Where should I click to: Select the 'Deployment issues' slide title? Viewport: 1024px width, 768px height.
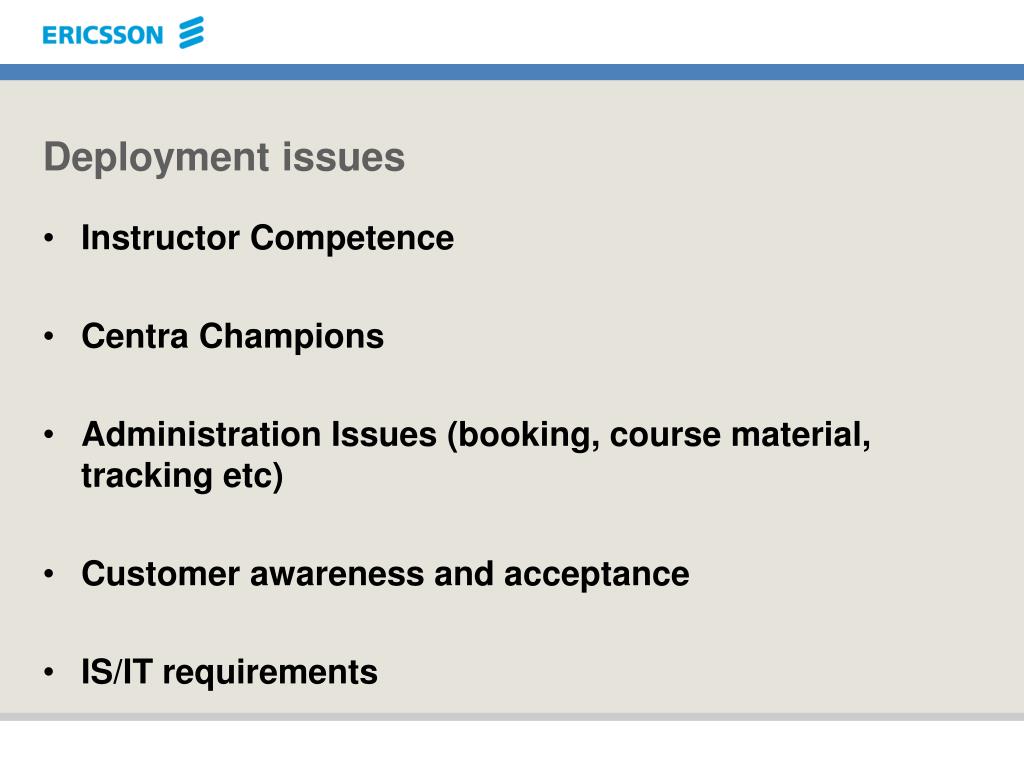click(x=224, y=158)
